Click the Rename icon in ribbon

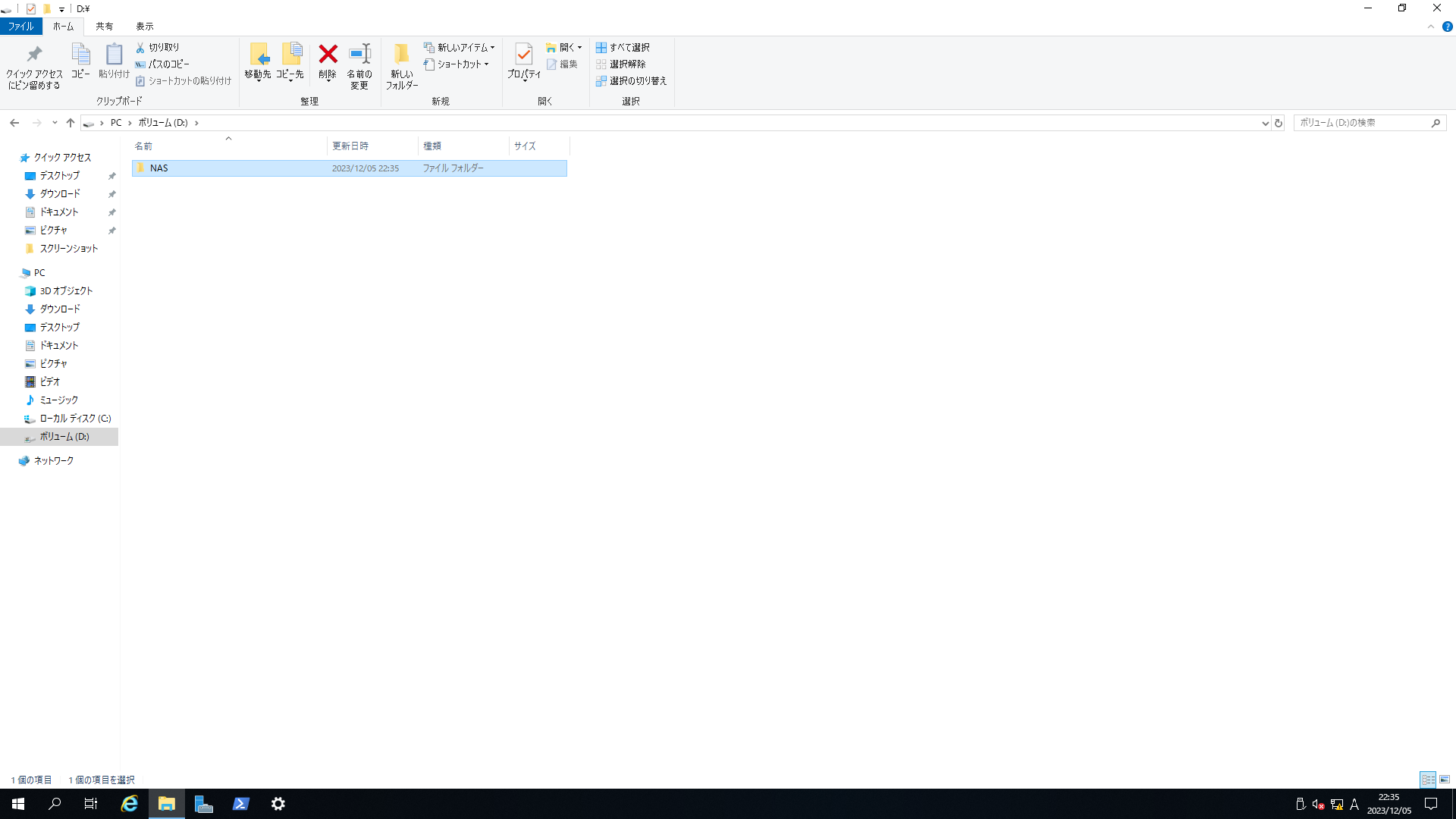click(x=359, y=55)
